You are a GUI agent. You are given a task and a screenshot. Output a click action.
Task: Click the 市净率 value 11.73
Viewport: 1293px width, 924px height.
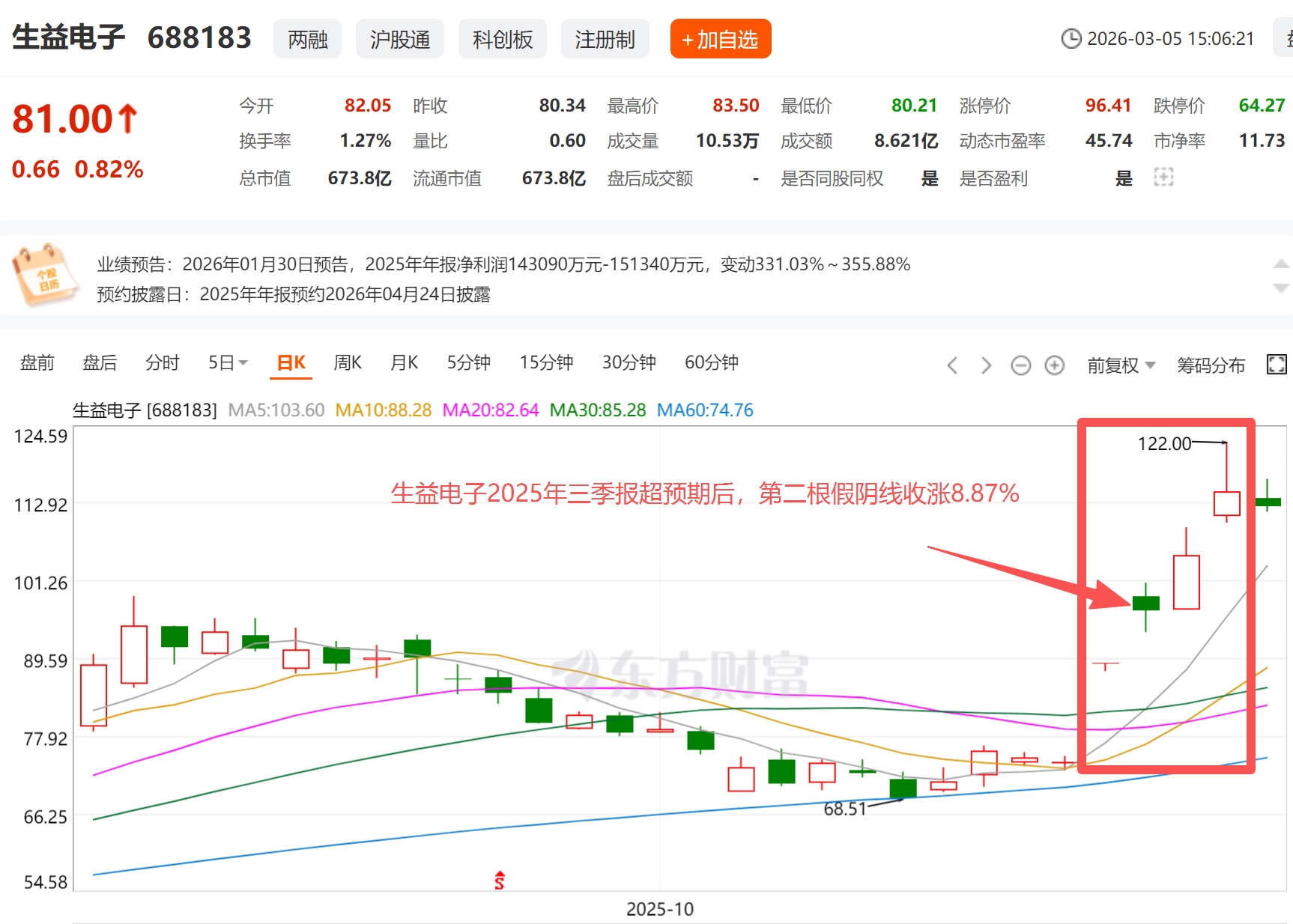[x=1262, y=141]
